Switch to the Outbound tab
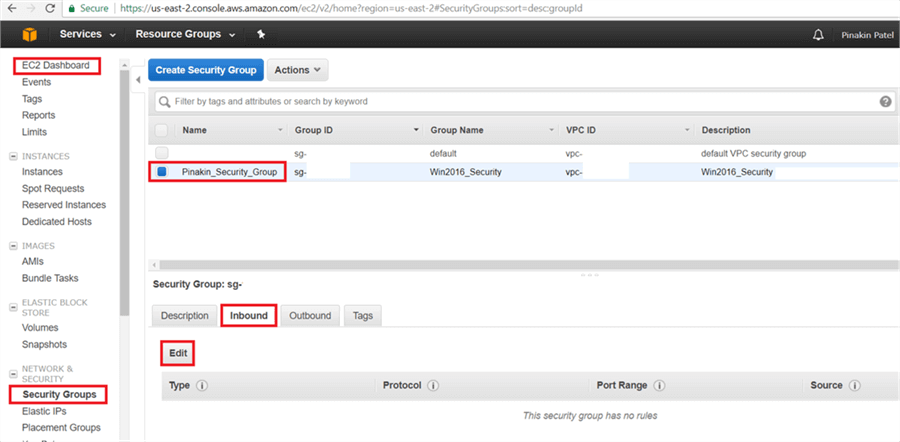900x442 pixels. click(310, 316)
